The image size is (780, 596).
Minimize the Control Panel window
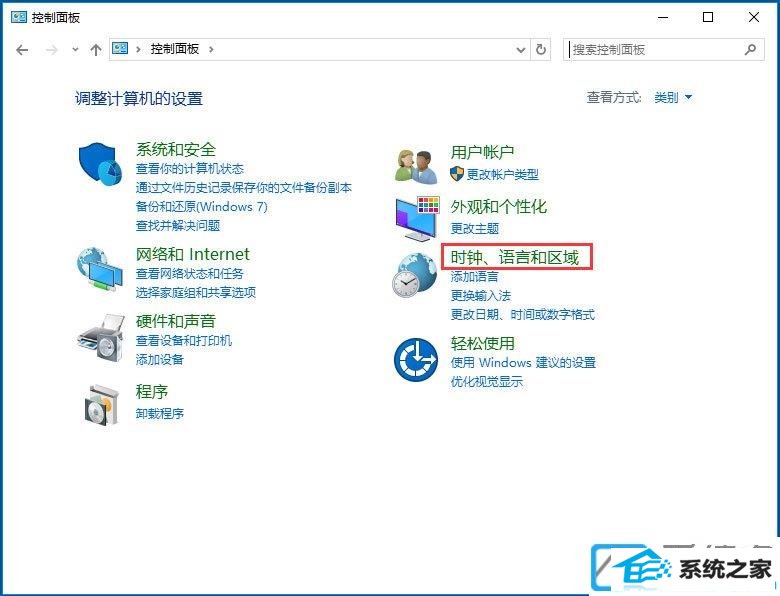coord(663,17)
